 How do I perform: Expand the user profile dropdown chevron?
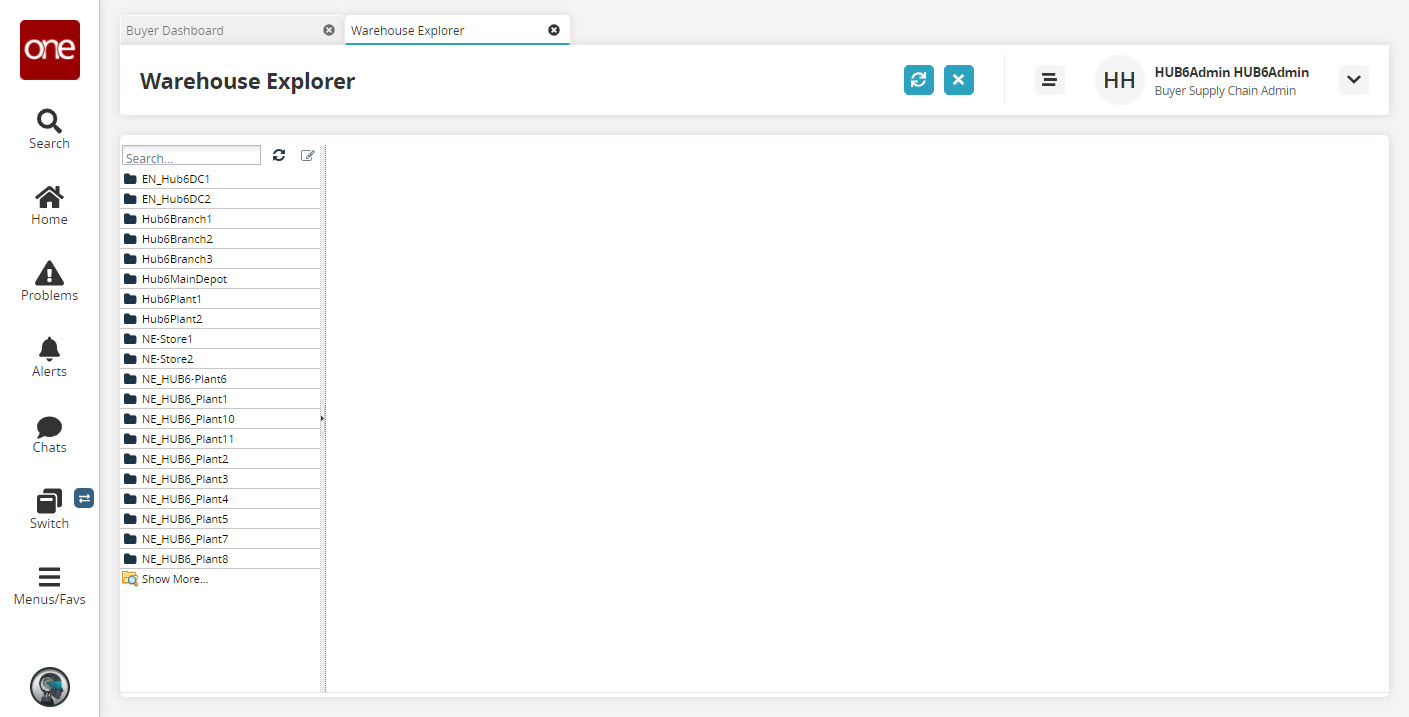coord(1353,80)
